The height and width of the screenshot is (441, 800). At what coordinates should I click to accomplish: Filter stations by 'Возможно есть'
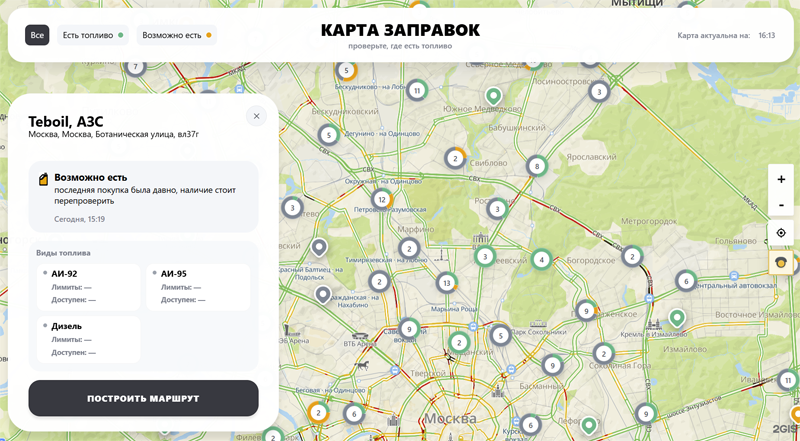[177, 35]
